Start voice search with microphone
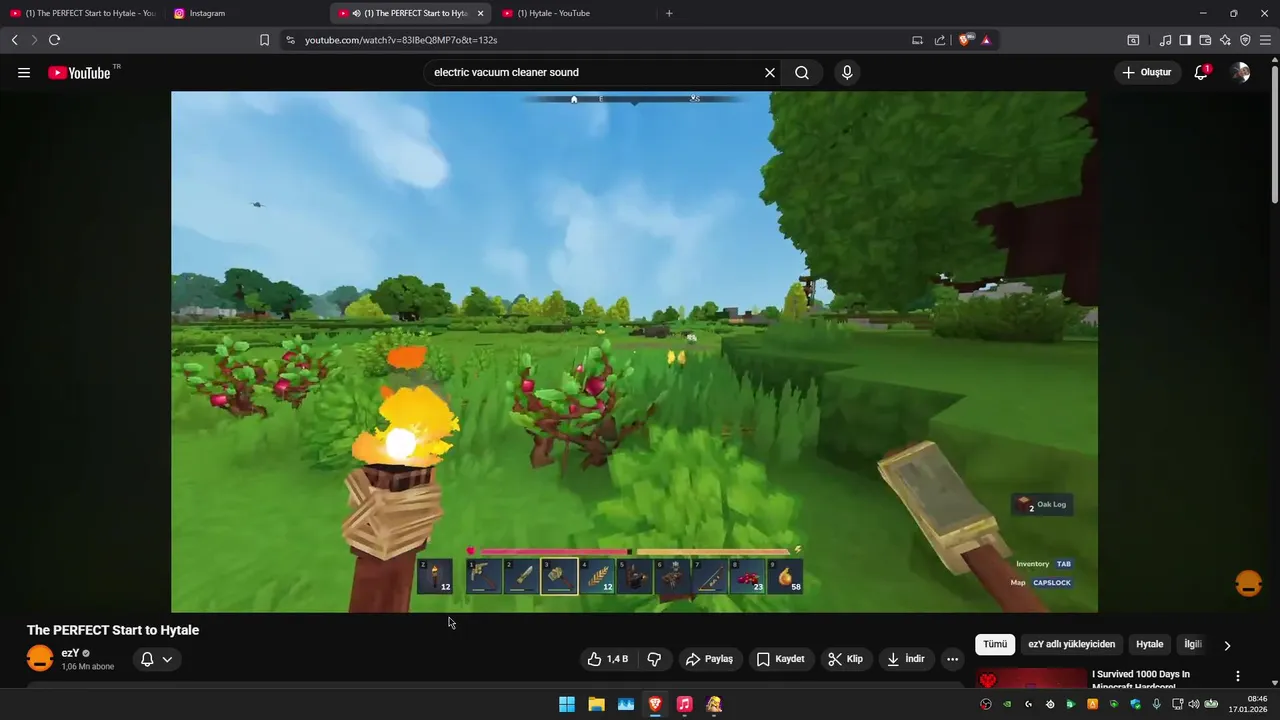1280x720 pixels. [x=847, y=73]
